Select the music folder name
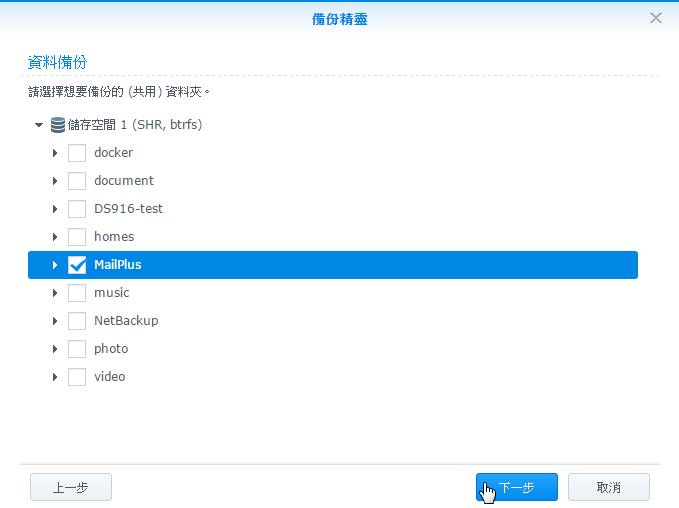The height and width of the screenshot is (508, 679). pyautogui.click(x=112, y=293)
